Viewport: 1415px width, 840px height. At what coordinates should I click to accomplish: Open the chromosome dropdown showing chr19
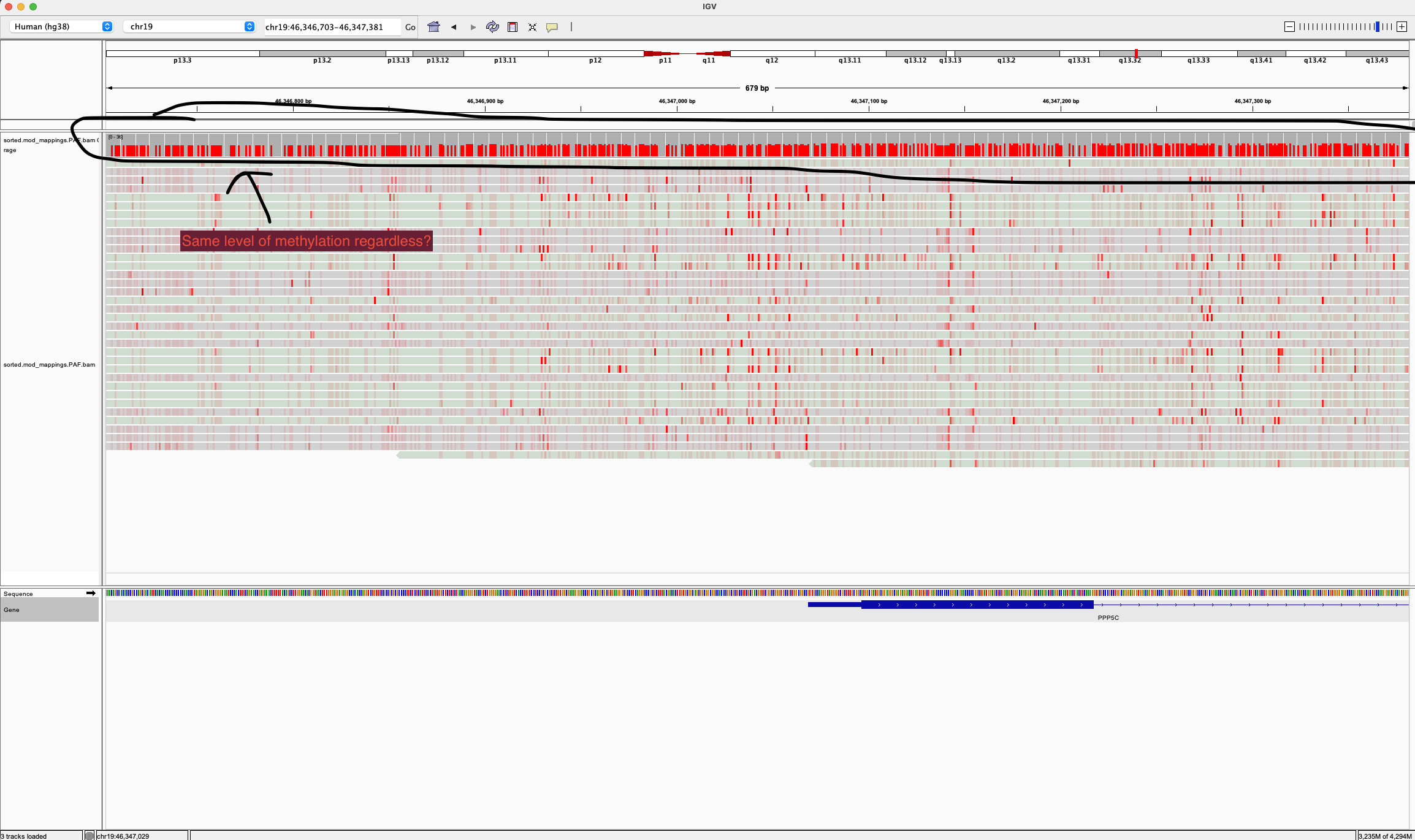pos(188,26)
